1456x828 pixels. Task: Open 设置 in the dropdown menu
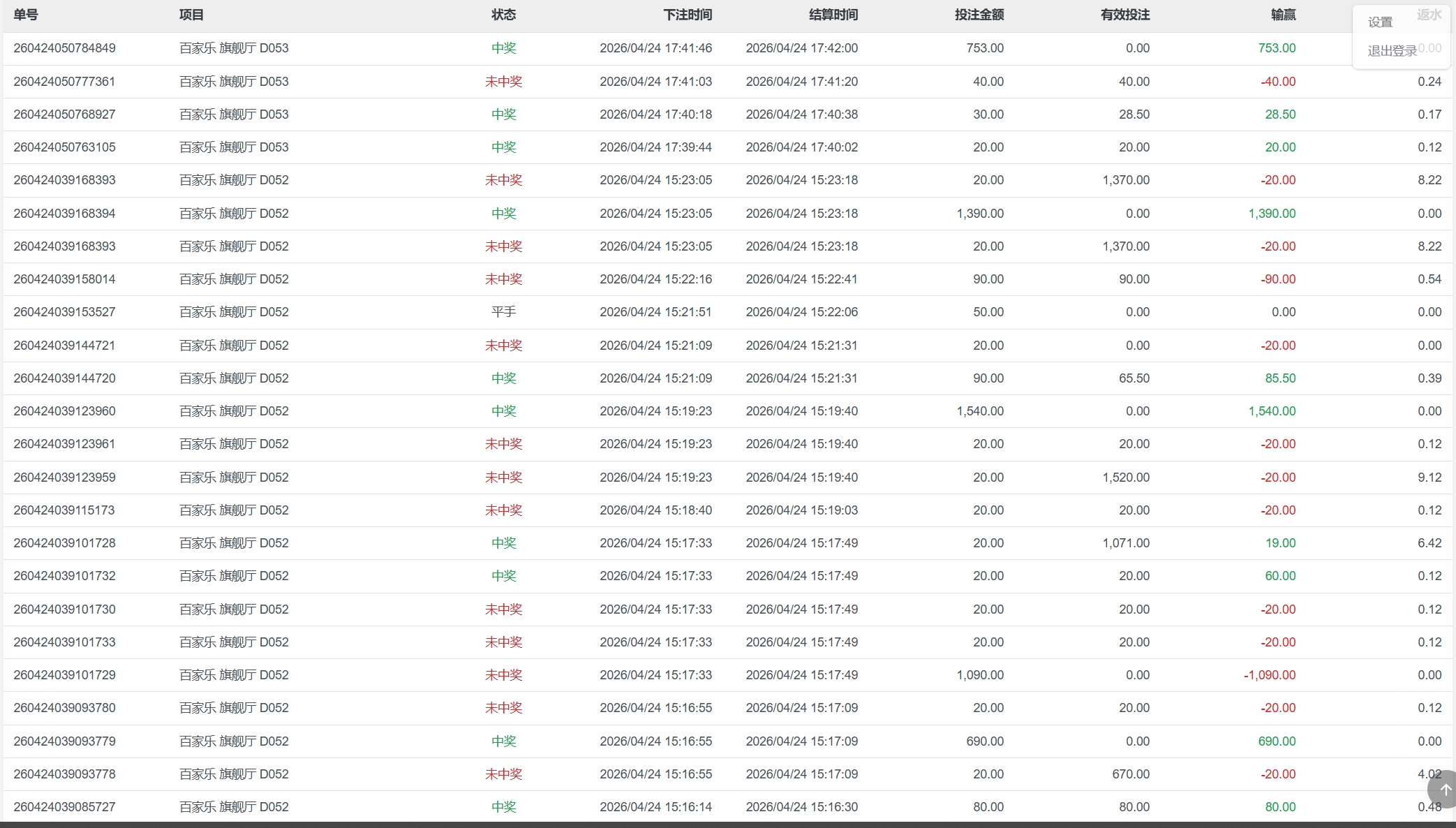(x=1380, y=22)
